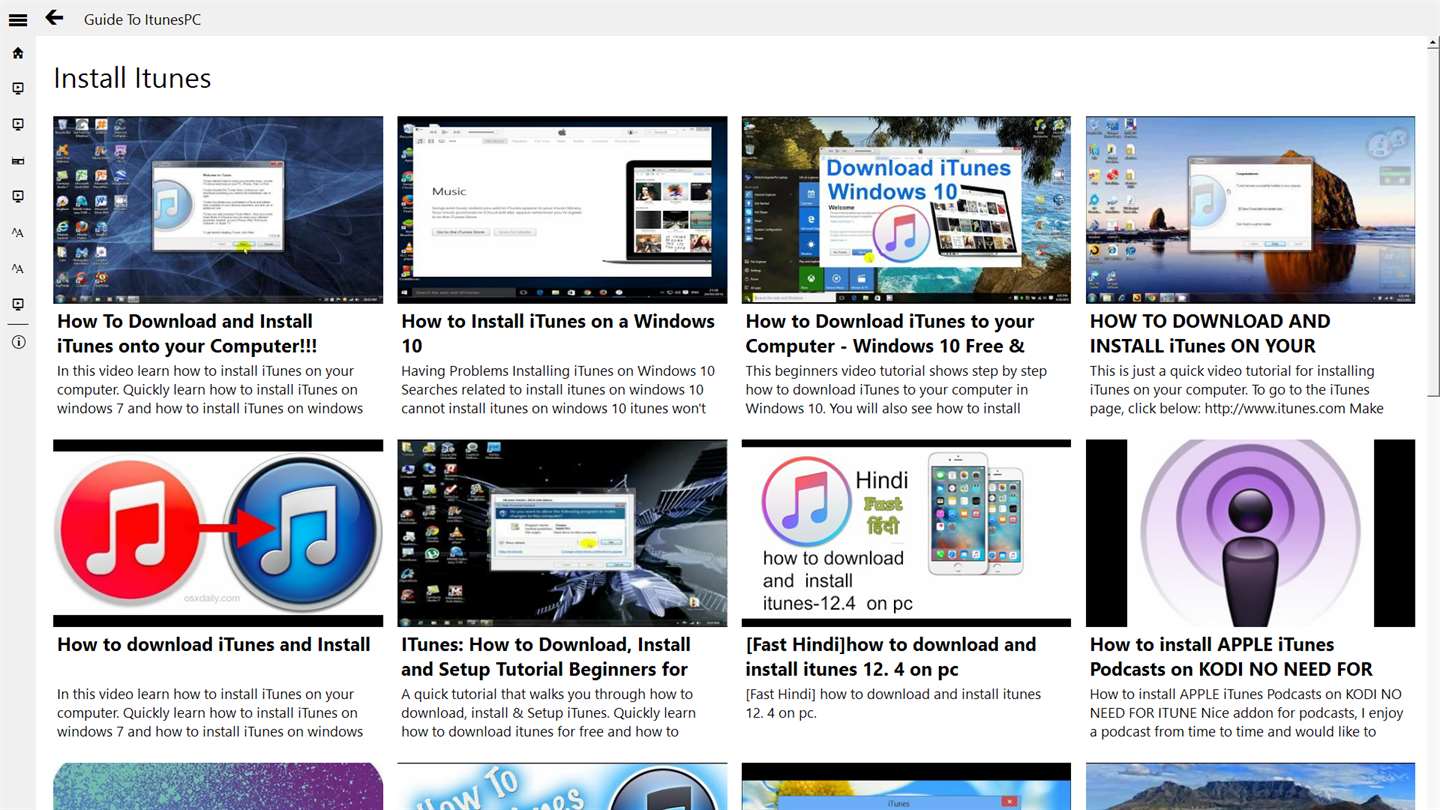This screenshot has width=1440, height=810.
Task: Click the '[Fast Hindi] how to download and install itunes' description
Action: (893, 703)
